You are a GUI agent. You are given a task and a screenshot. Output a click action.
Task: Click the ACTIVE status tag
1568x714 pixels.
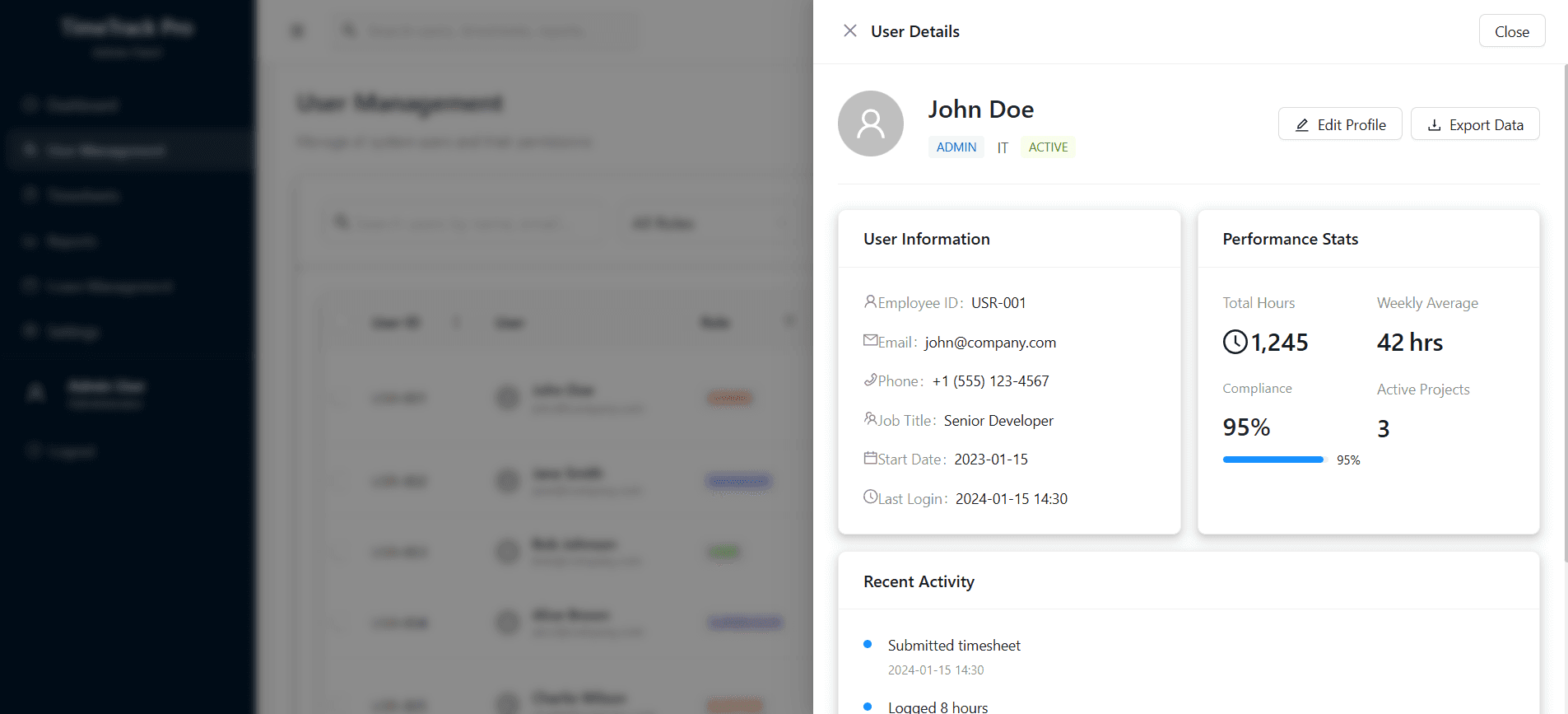coord(1048,147)
